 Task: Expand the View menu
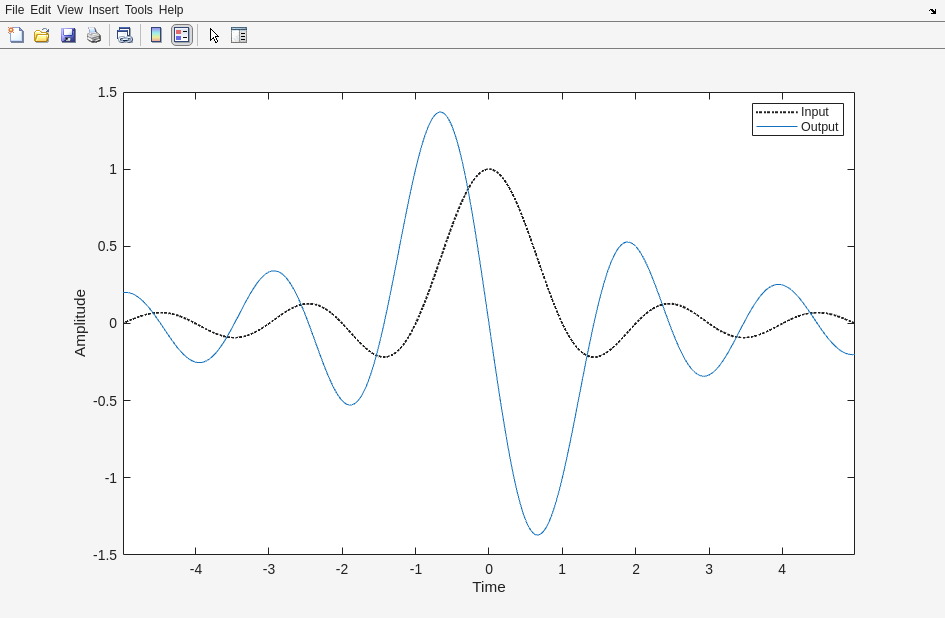coord(70,10)
